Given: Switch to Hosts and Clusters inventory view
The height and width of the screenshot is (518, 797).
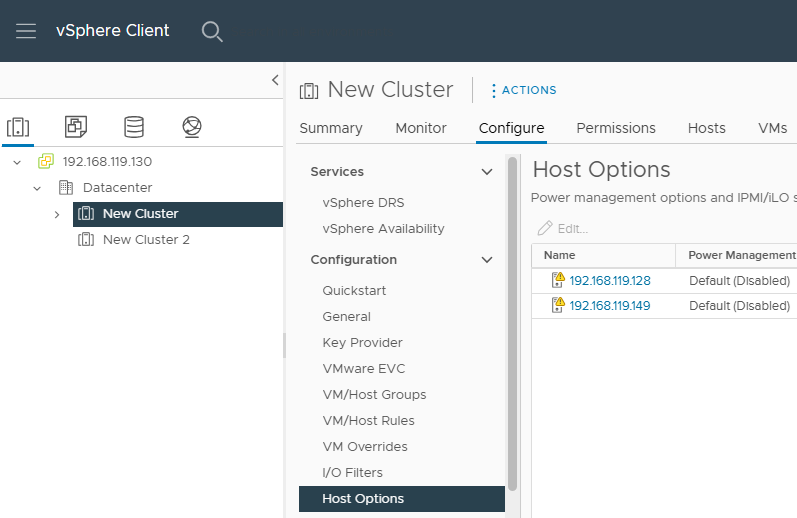Looking at the screenshot, I should click(18, 127).
